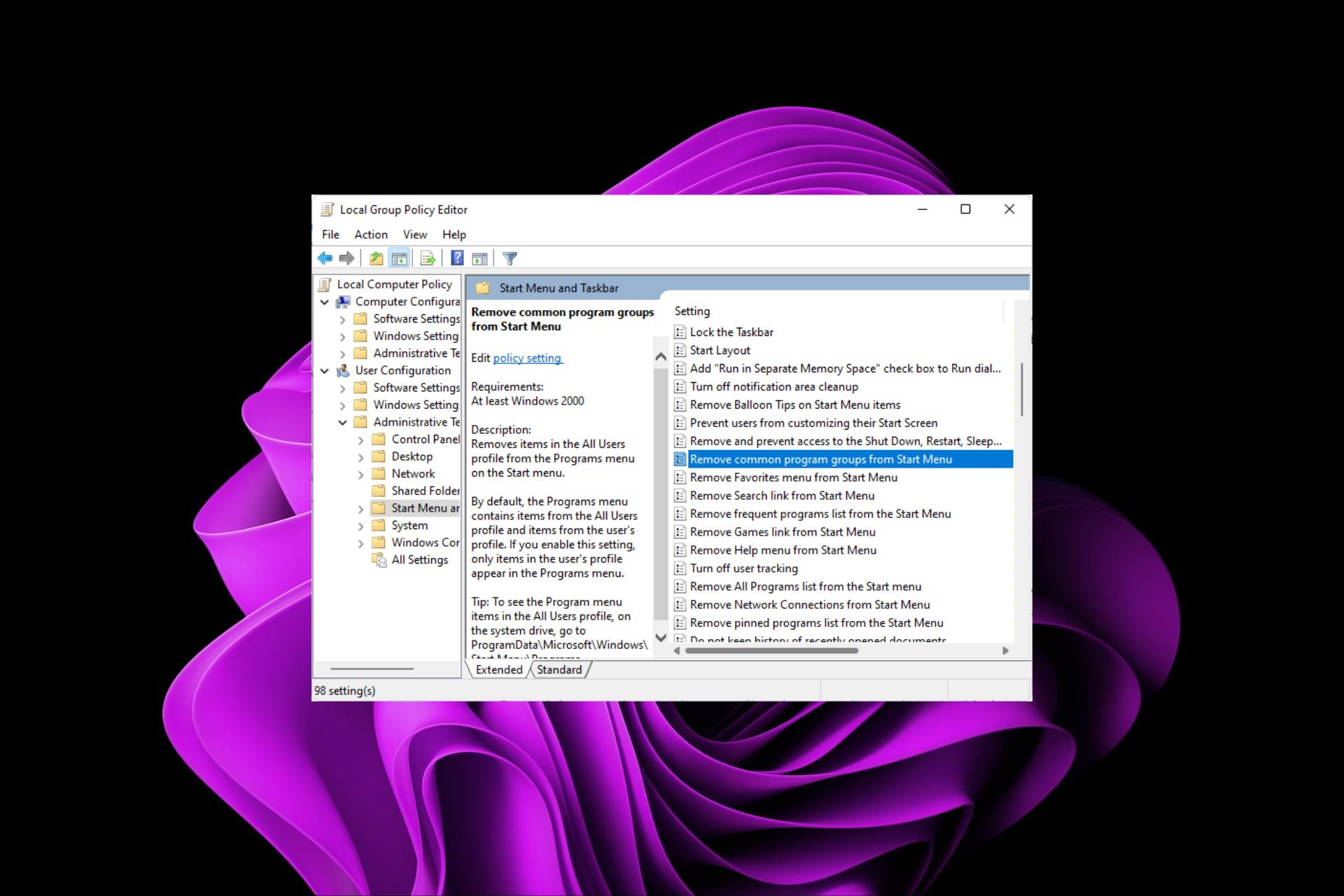Click the Forward arrow toolbar icon

pos(346,258)
